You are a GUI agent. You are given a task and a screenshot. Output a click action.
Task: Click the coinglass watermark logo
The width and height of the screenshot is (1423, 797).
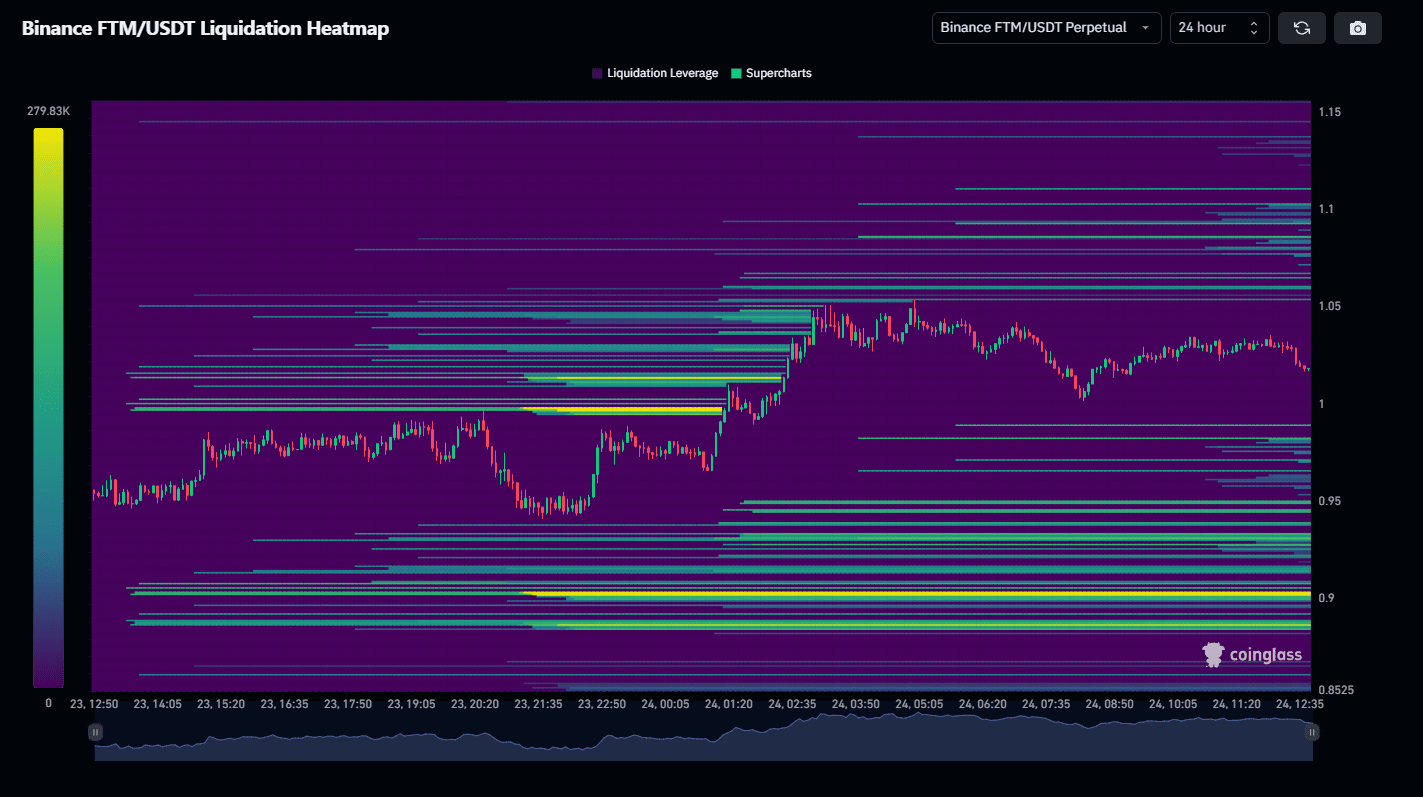point(1252,655)
